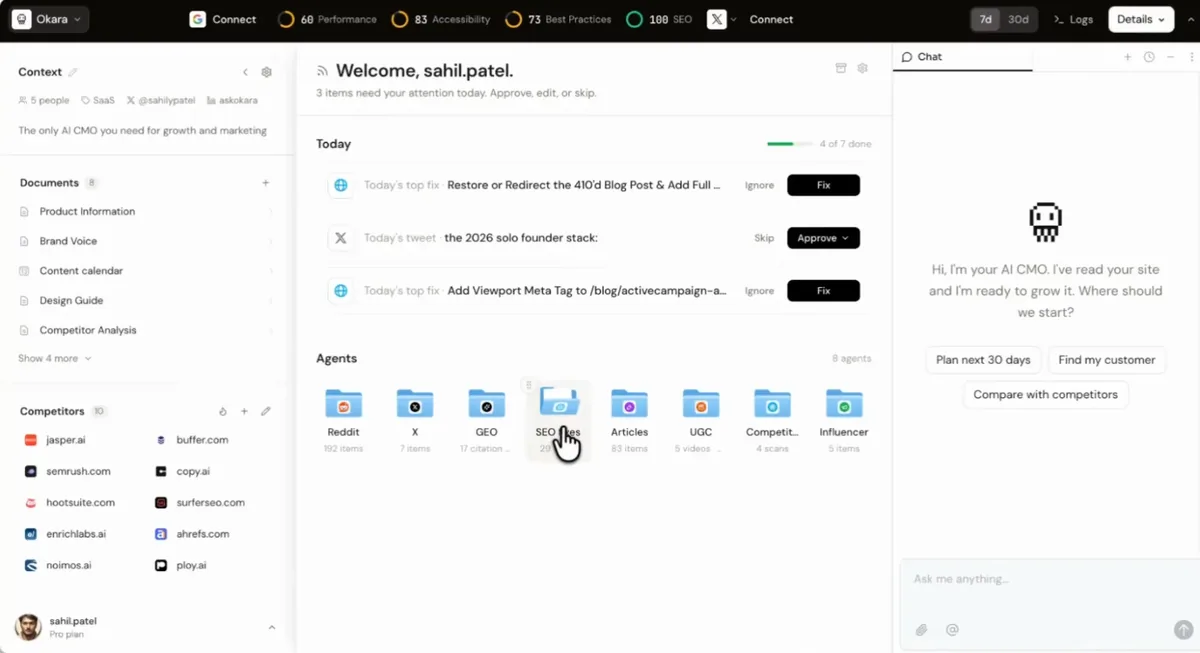Start a new chat with plus icon
The height and width of the screenshot is (653, 1200).
tap(1128, 57)
